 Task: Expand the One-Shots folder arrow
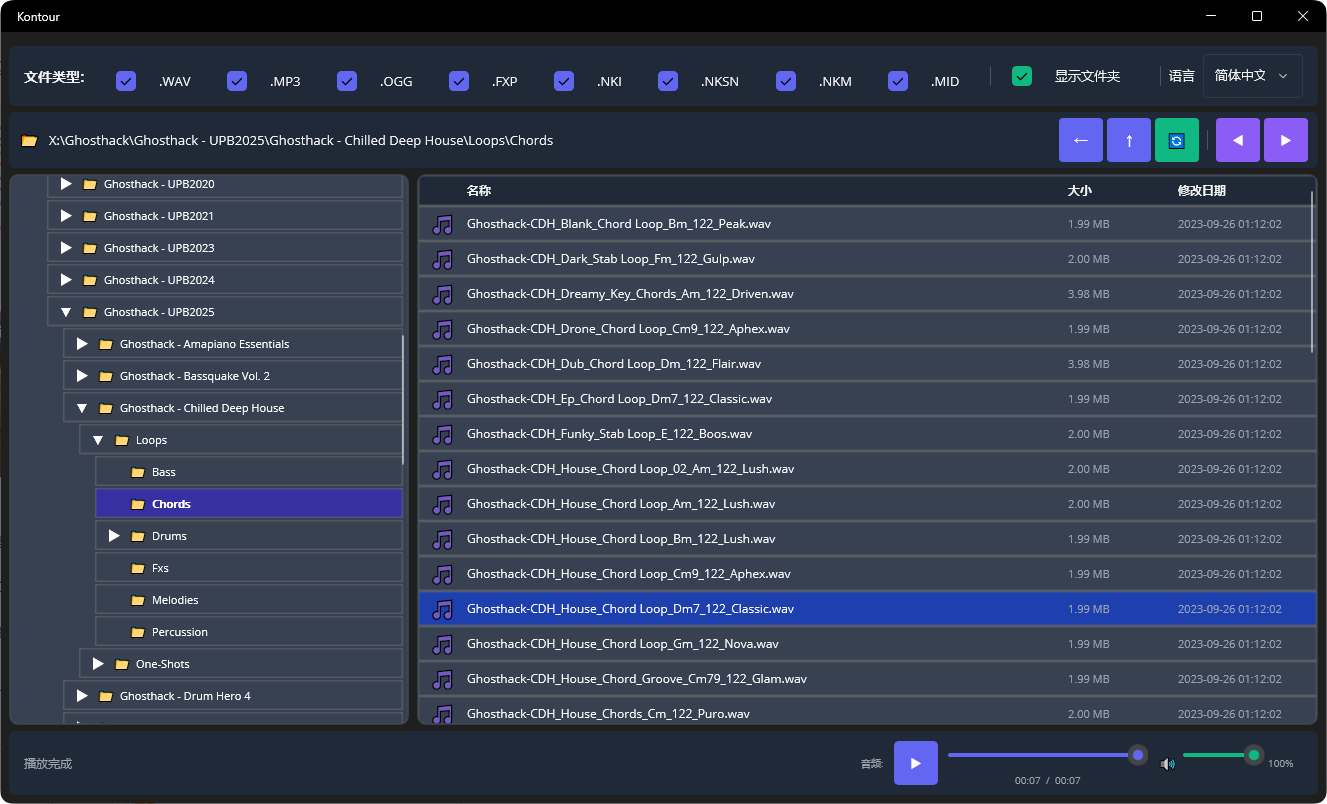98,664
